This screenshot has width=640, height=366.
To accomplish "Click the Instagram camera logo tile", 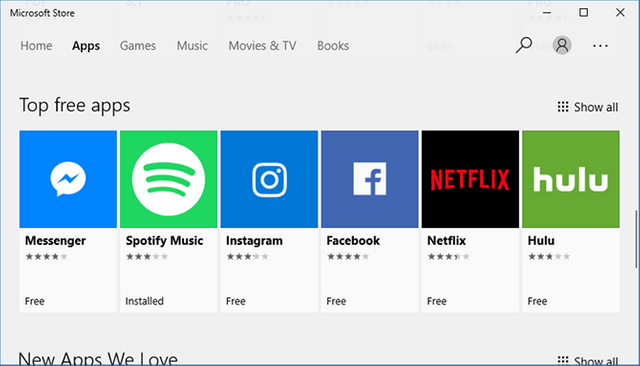I will (x=269, y=179).
